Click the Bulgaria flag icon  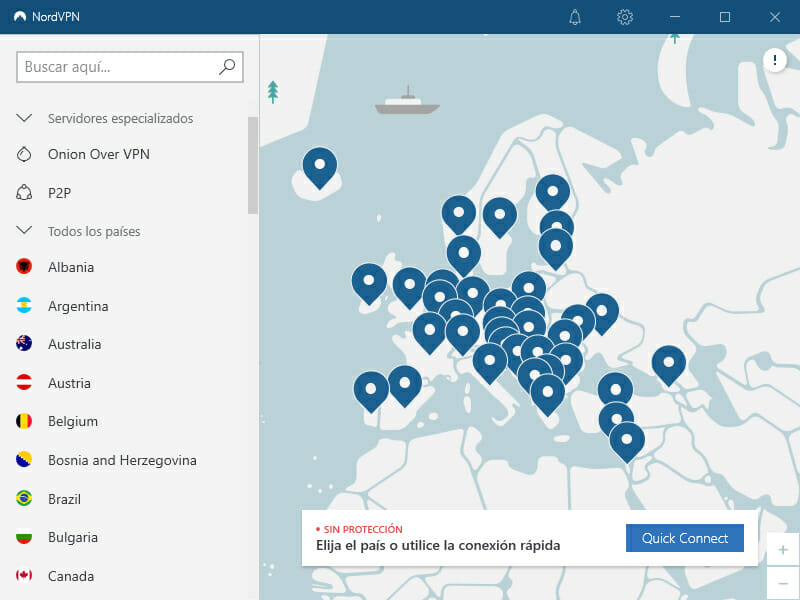(x=24, y=537)
